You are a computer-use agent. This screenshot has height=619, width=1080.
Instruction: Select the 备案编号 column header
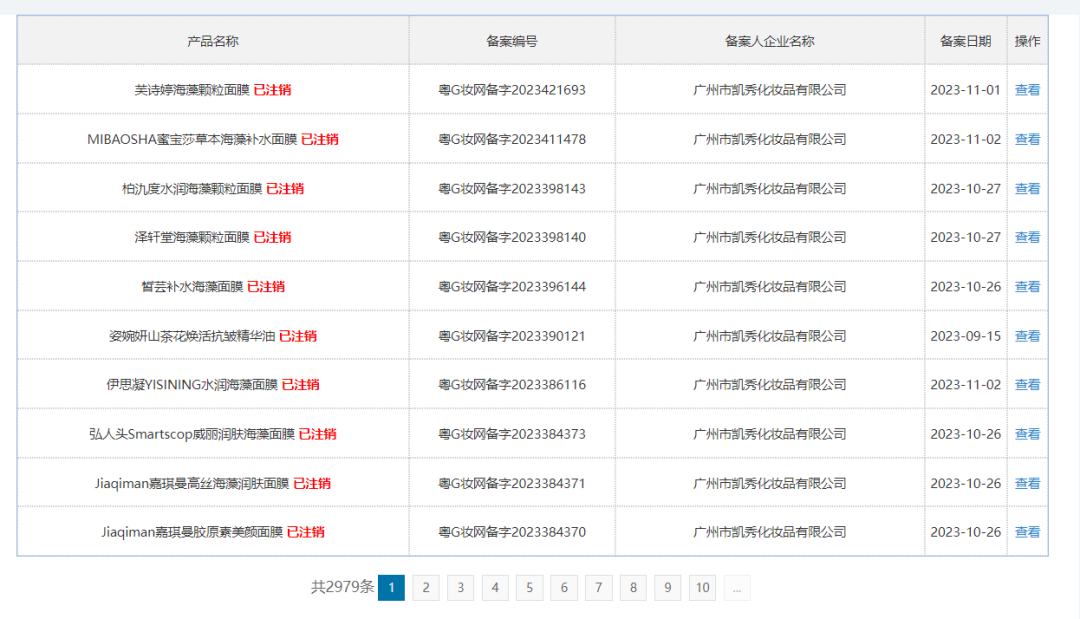pyautogui.click(x=512, y=41)
